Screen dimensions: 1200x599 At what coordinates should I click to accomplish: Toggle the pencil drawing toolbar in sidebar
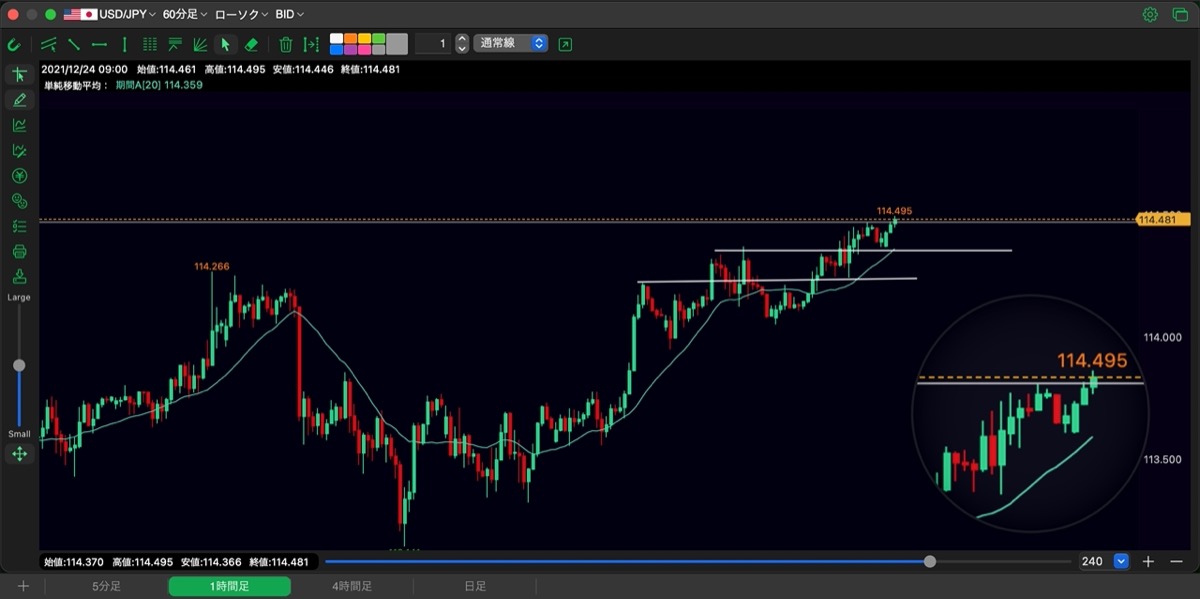(x=19, y=100)
